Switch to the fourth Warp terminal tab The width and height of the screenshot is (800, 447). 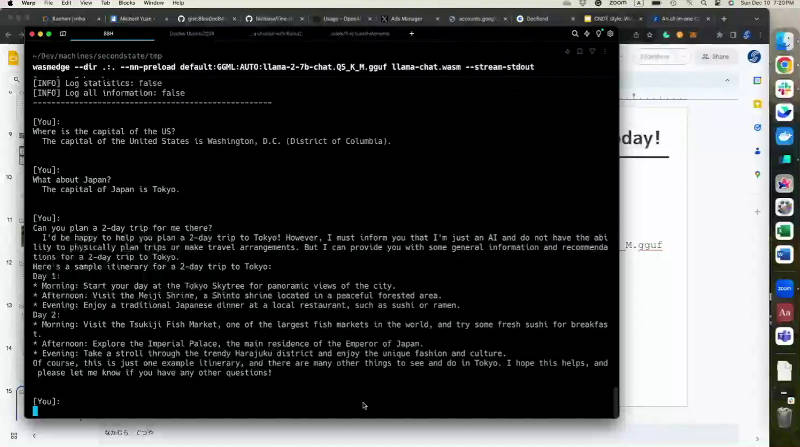(x=360, y=34)
